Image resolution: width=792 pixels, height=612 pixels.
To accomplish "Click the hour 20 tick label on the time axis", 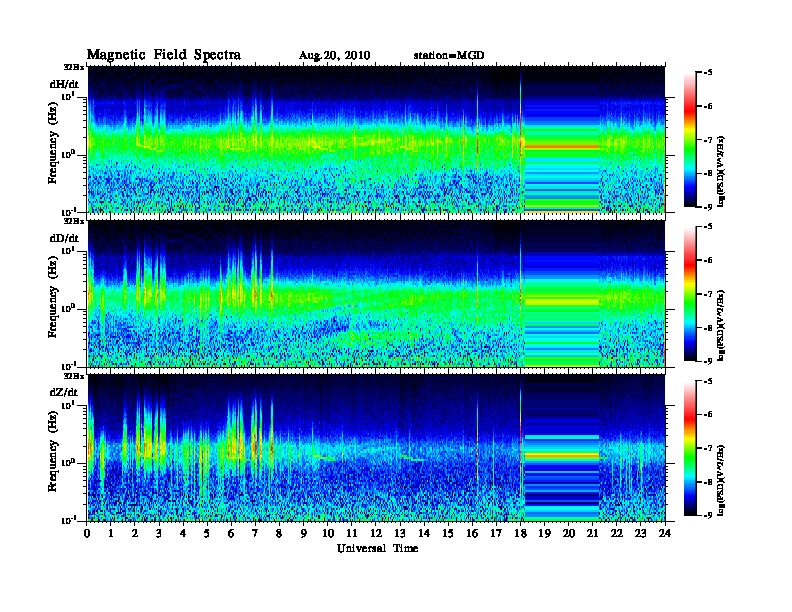I will pyautogui.click(x=569, y=533).
